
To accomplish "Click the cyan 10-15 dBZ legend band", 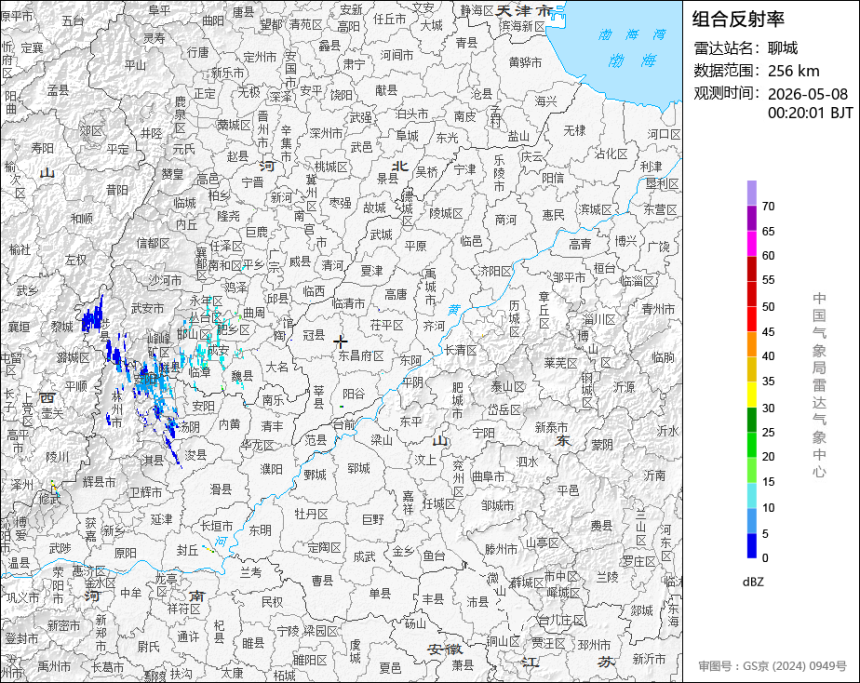I will [x=751, y=495].
